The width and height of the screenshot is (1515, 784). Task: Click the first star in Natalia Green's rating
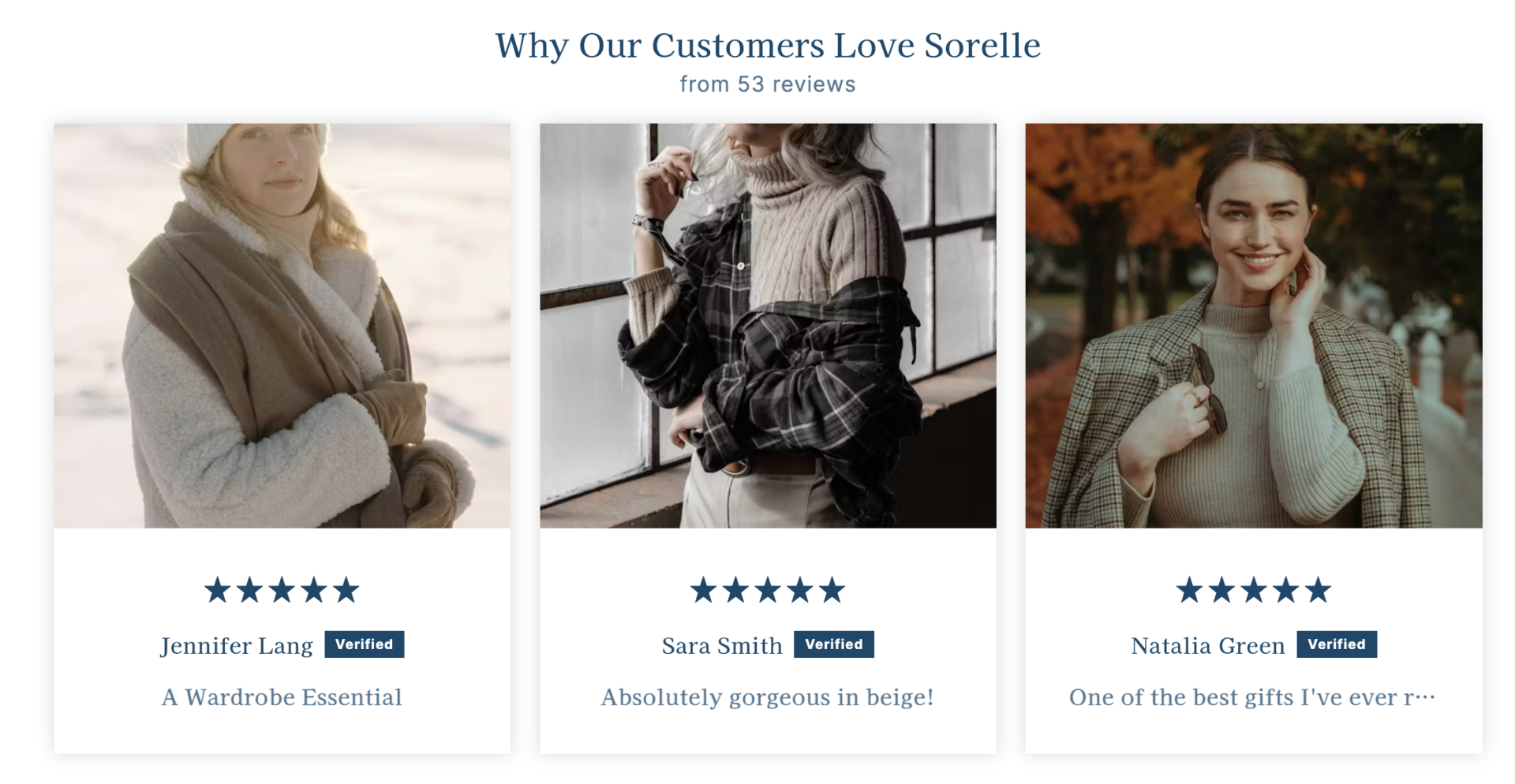coord(1189,590)
